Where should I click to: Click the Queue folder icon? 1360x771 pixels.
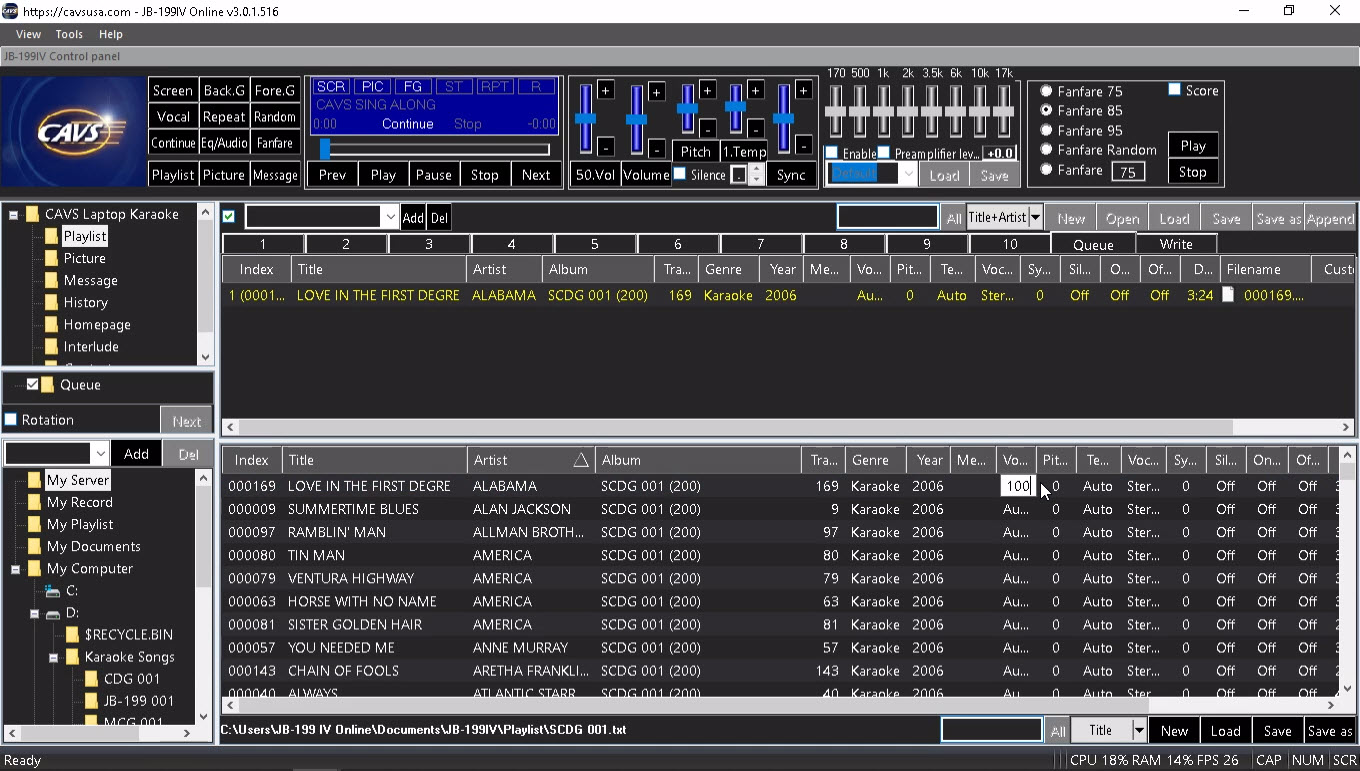pyautogui.click(x=48, y=384)
